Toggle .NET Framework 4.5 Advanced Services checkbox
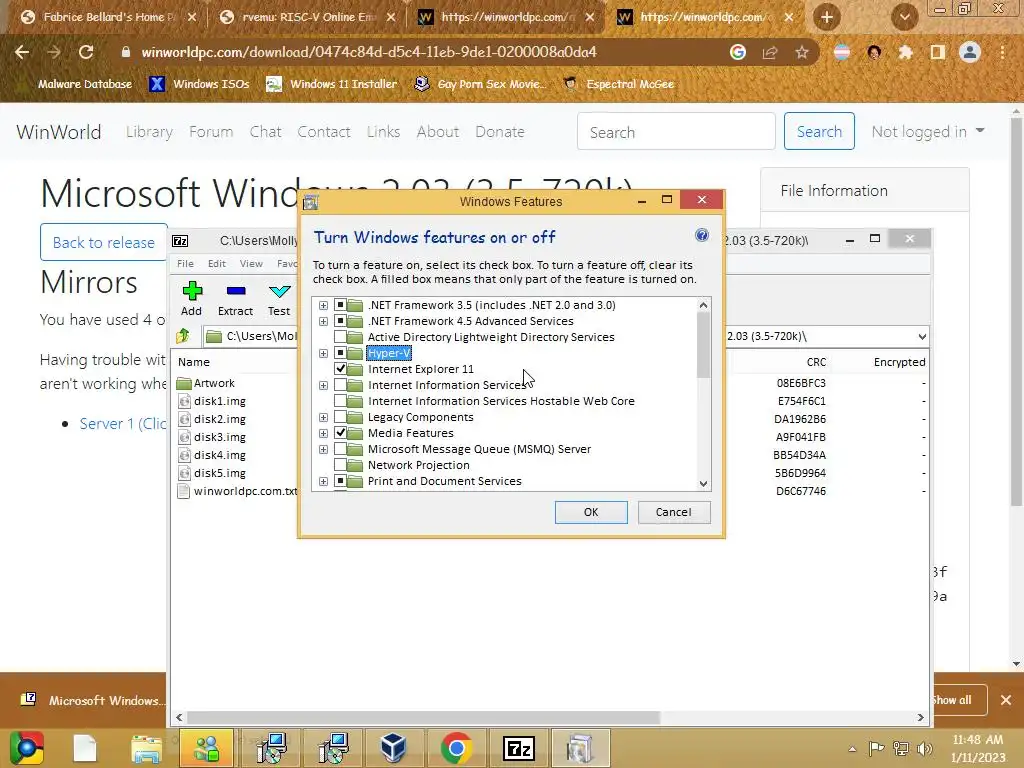 pyautogui.click(x=340, y=321)
